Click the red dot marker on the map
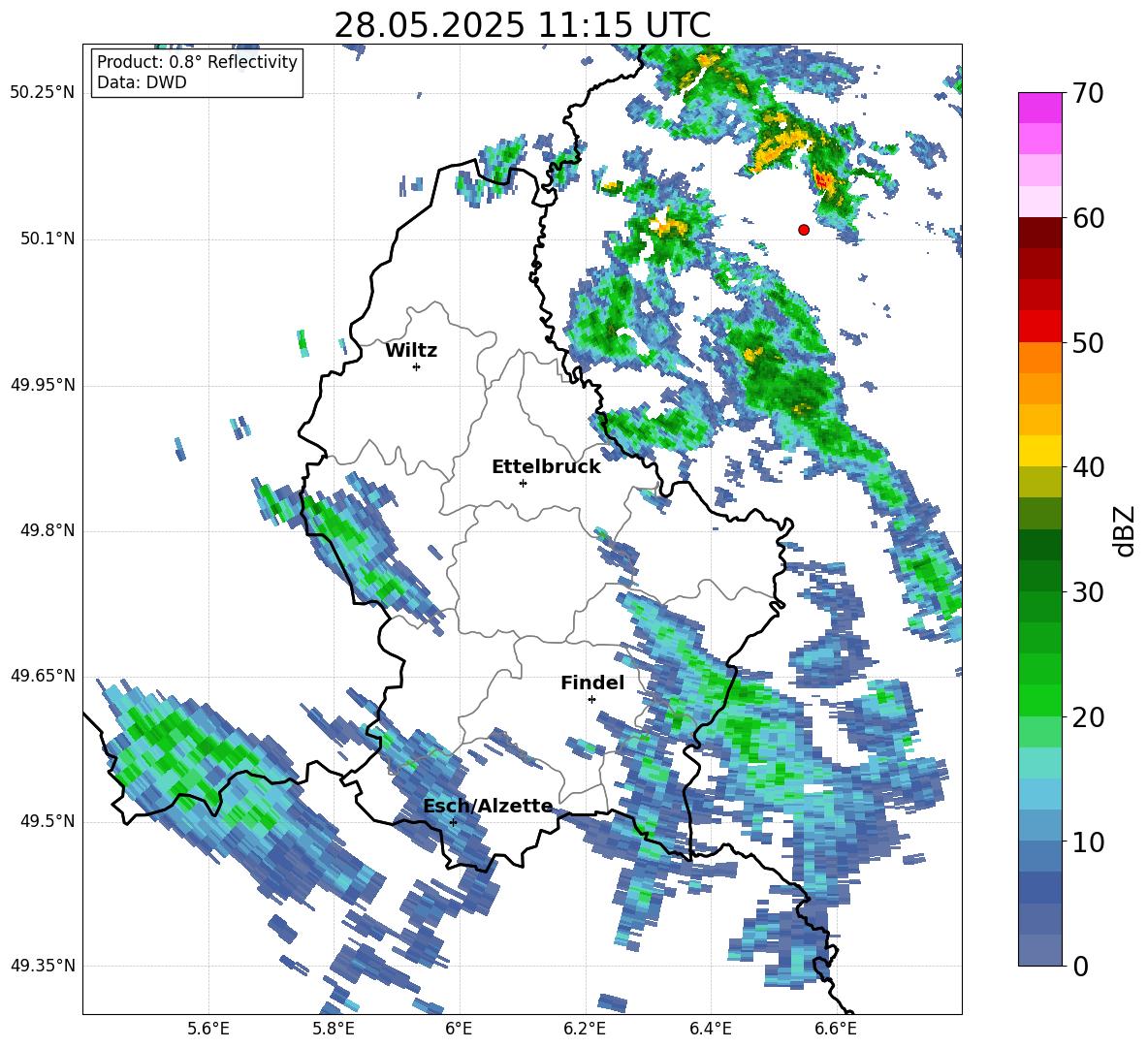Image resolution: width=1148 pixels, height=1048 pixels. click(x=804, y=230)
